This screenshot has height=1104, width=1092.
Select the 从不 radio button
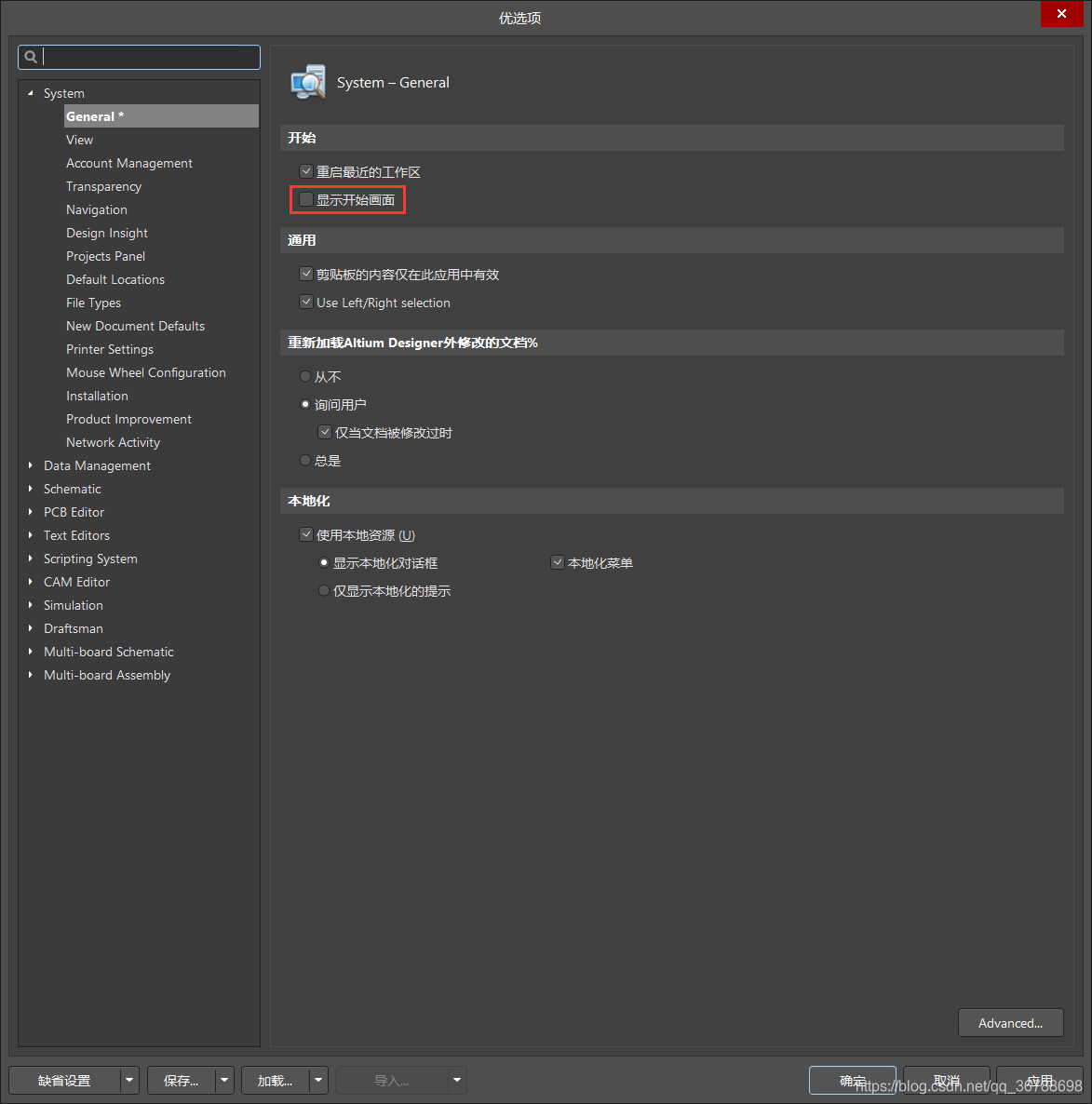pyautogui.click(x=305, y=377)
